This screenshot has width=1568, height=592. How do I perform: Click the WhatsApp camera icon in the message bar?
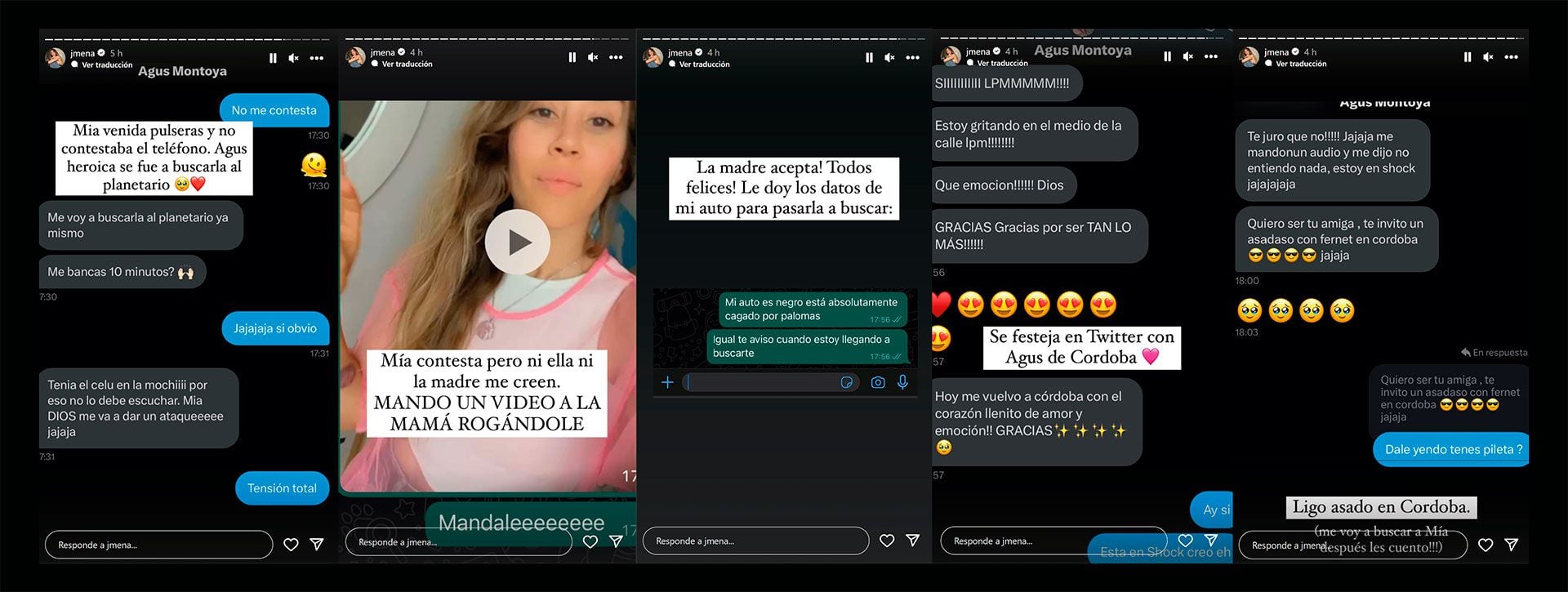pos(878,382)
